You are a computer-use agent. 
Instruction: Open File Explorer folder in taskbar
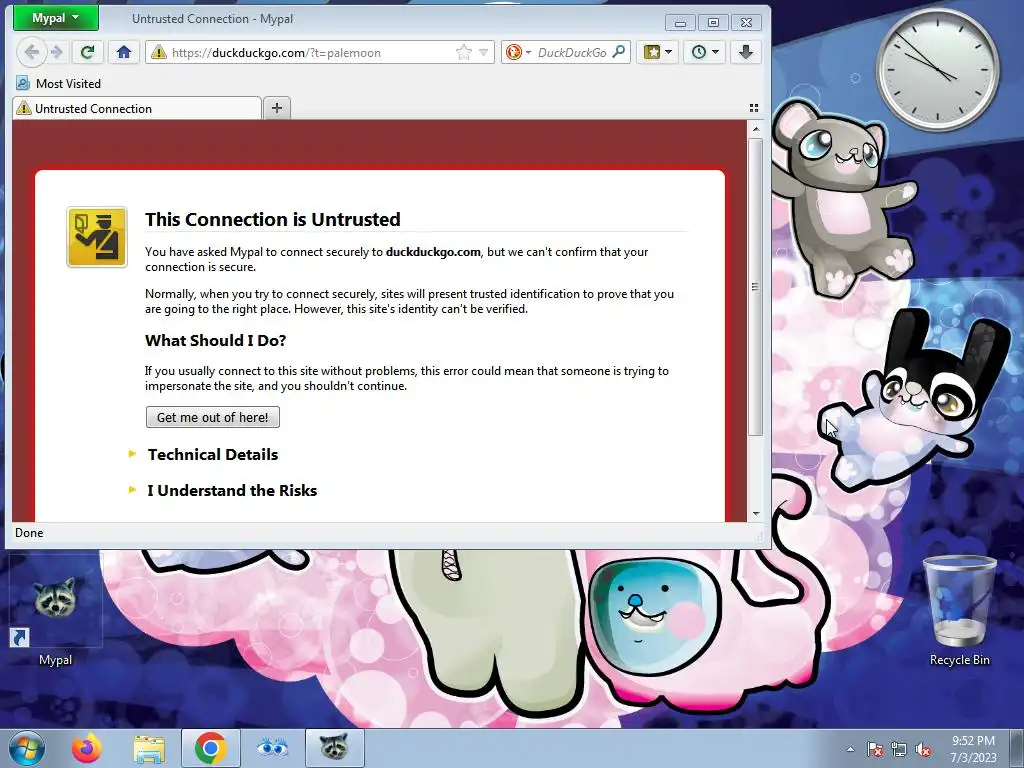pyautogui.click(x=149, y=748)
